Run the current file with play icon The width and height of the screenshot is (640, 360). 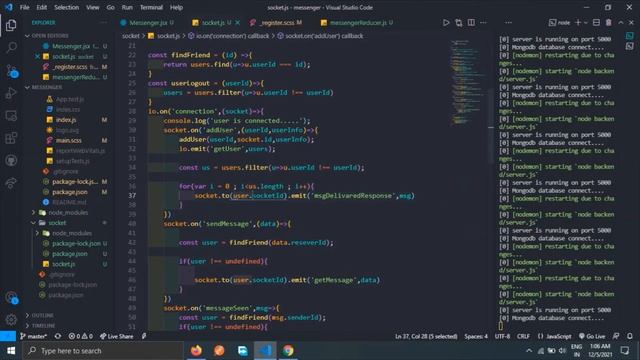coord(446,23)
